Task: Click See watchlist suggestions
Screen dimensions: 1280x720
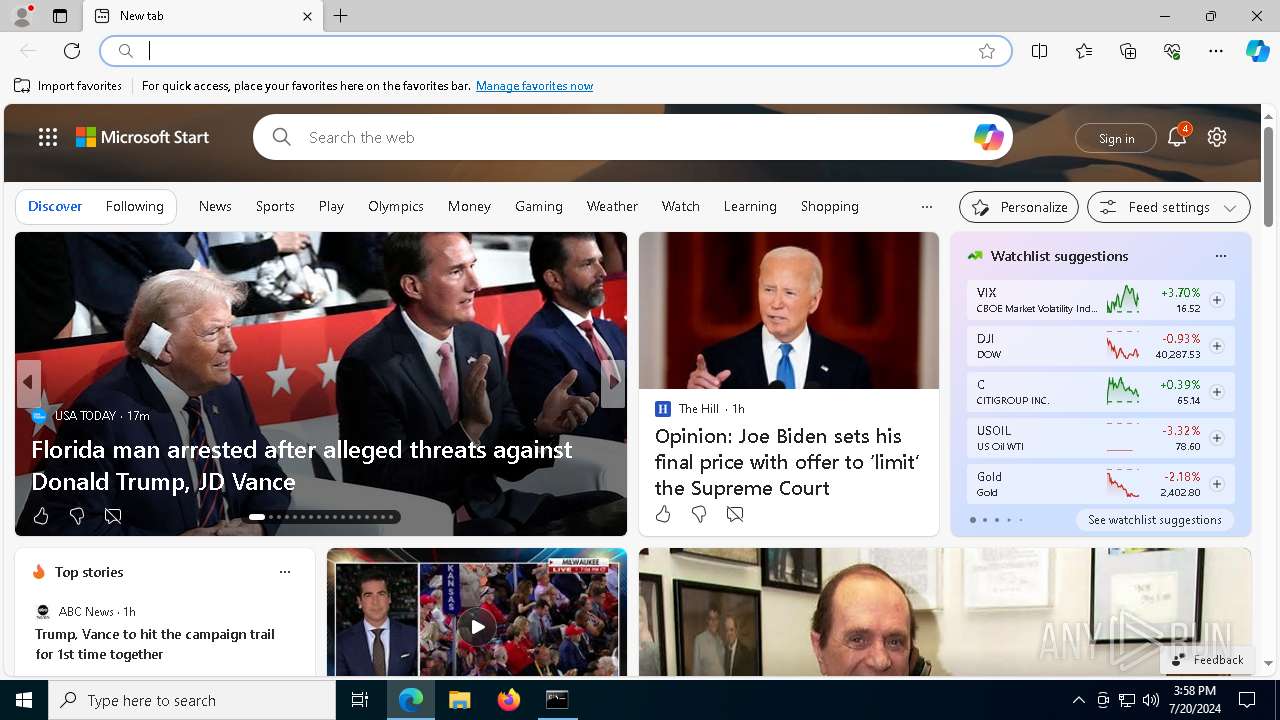Action: (x=1155, y=520)
